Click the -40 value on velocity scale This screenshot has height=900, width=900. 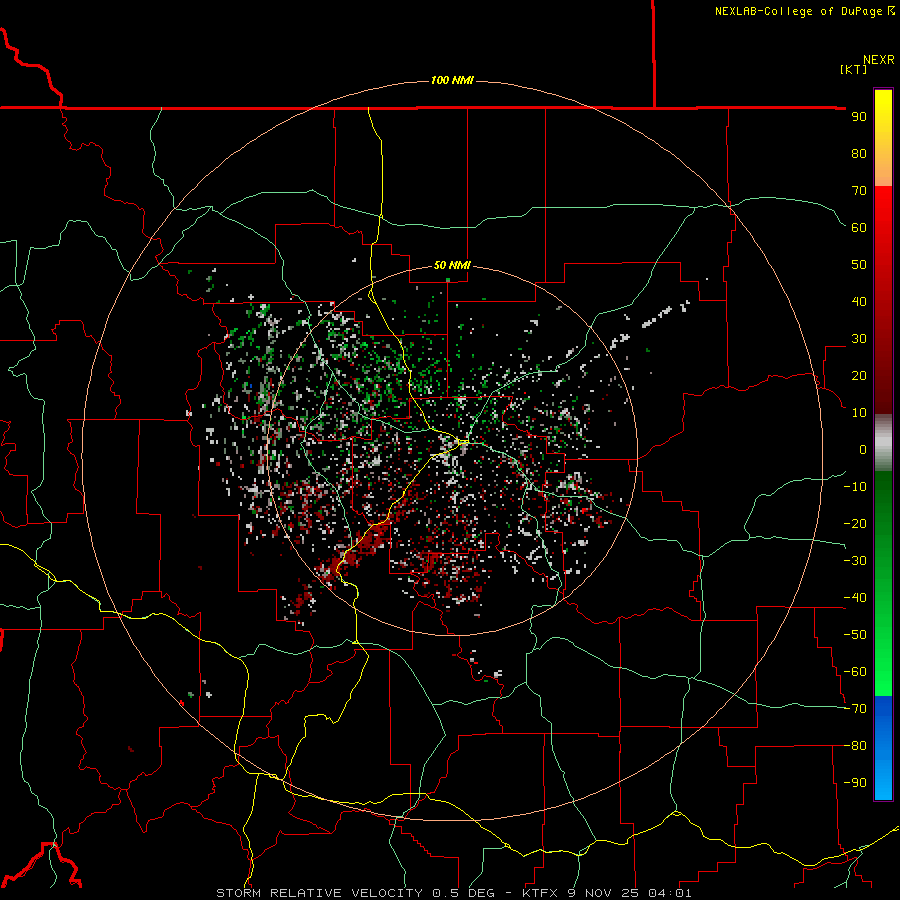[x=855, y=598]
